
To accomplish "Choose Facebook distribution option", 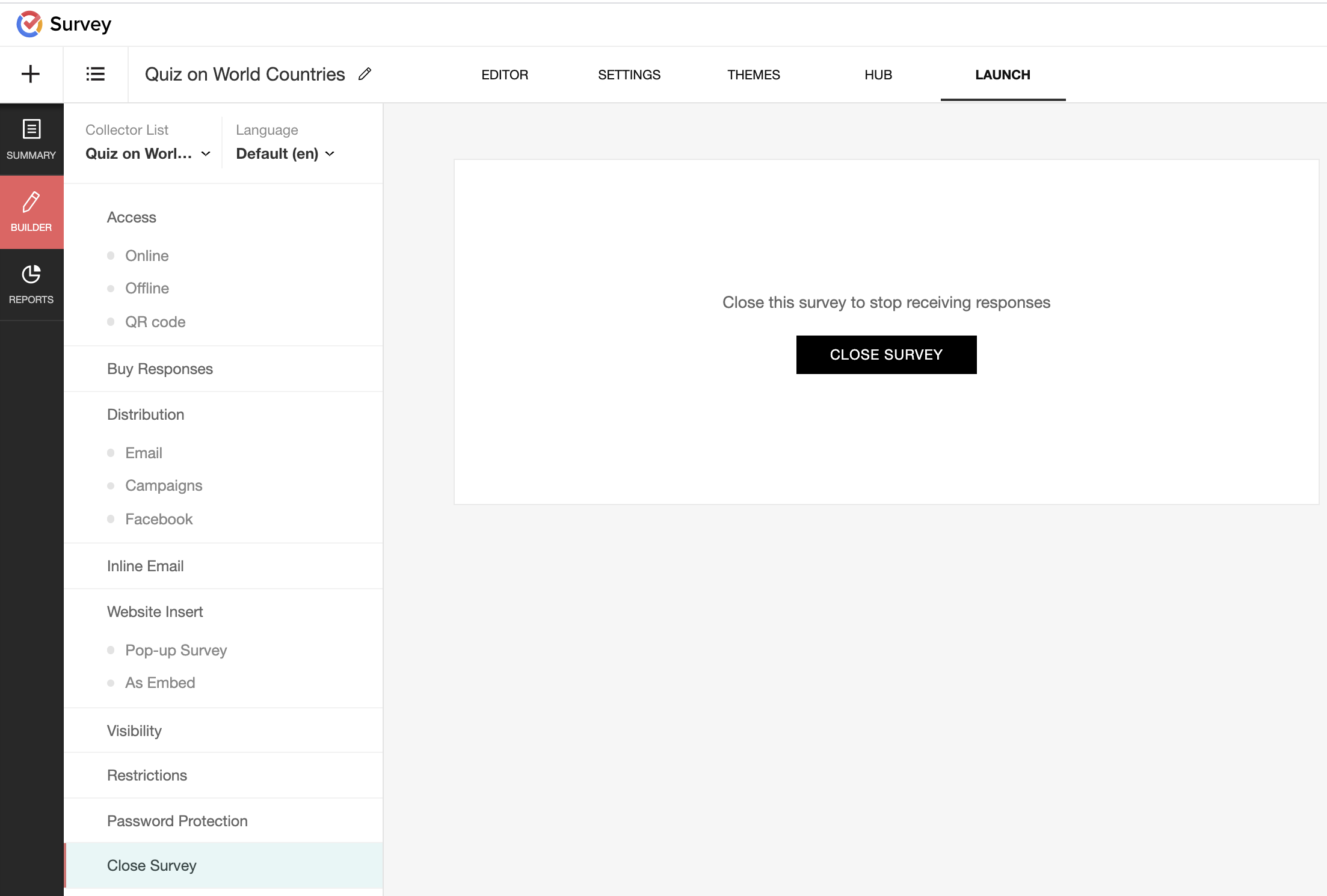I will click(x=159, y=519).
